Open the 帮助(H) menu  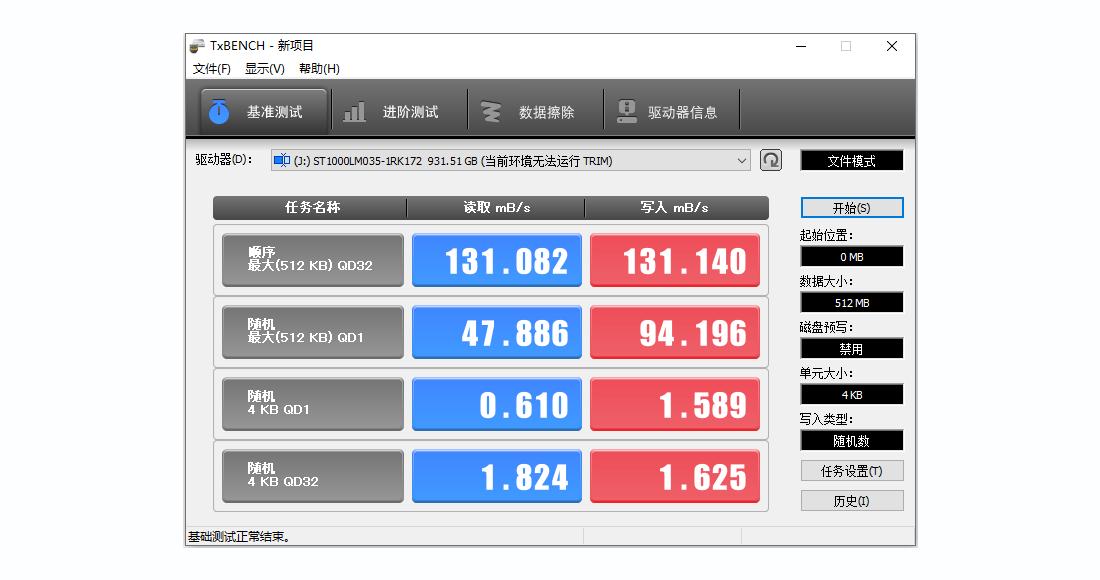tap(318, 68)
